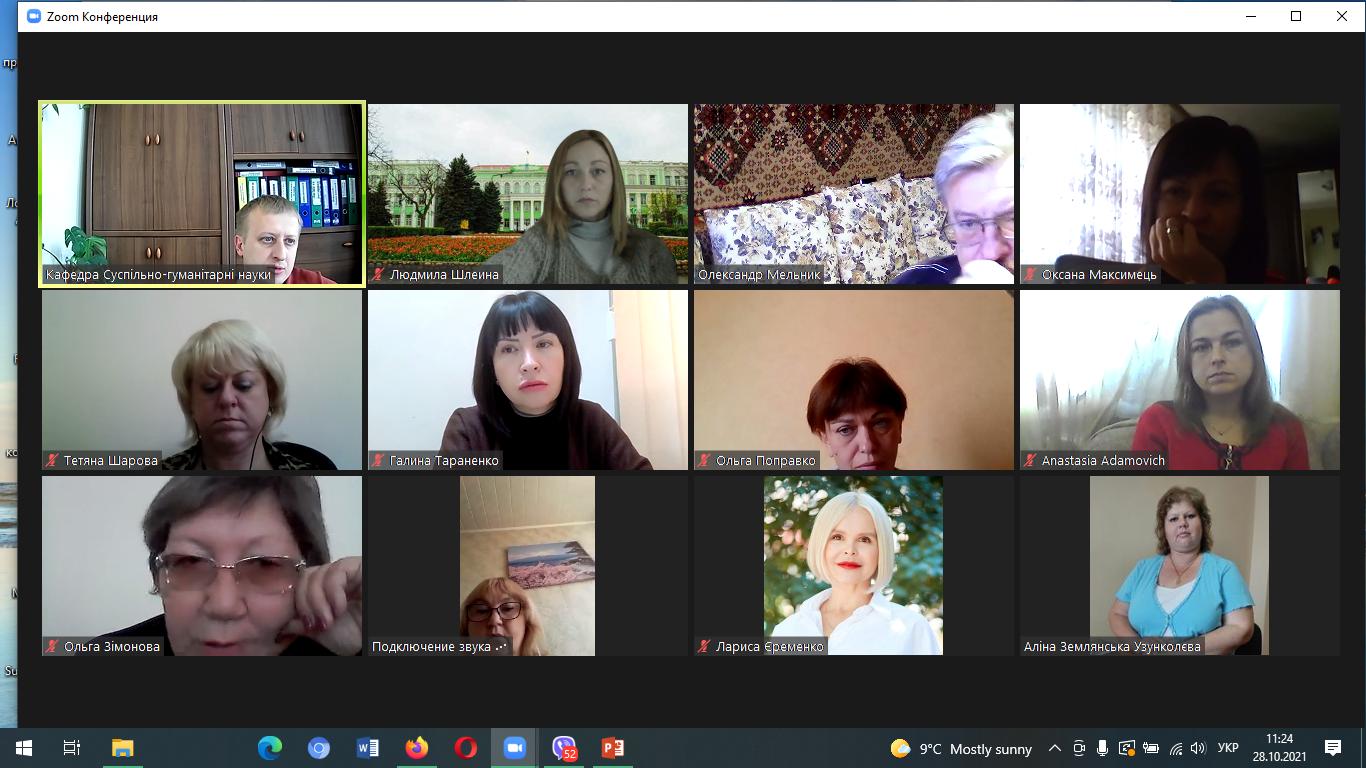Open the battery status tray icon

1151,748
